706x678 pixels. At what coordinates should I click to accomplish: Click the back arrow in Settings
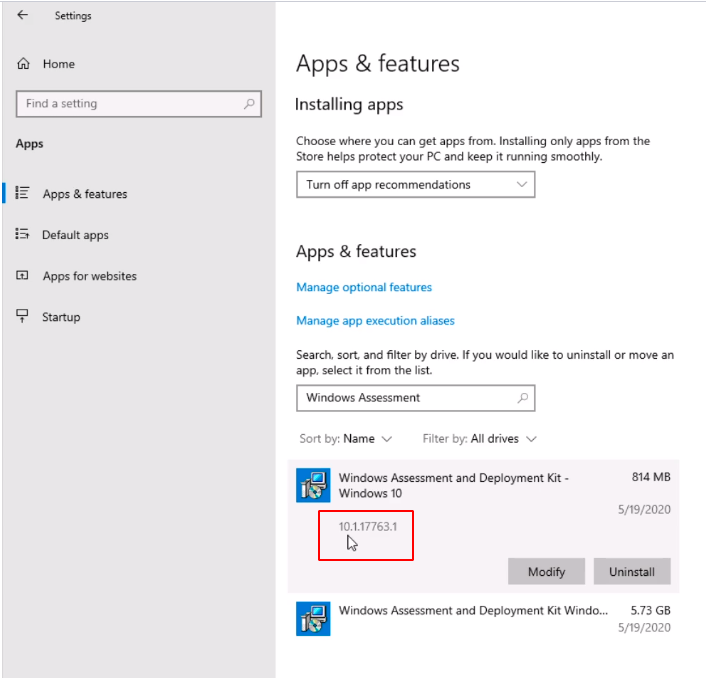[23, 15]
